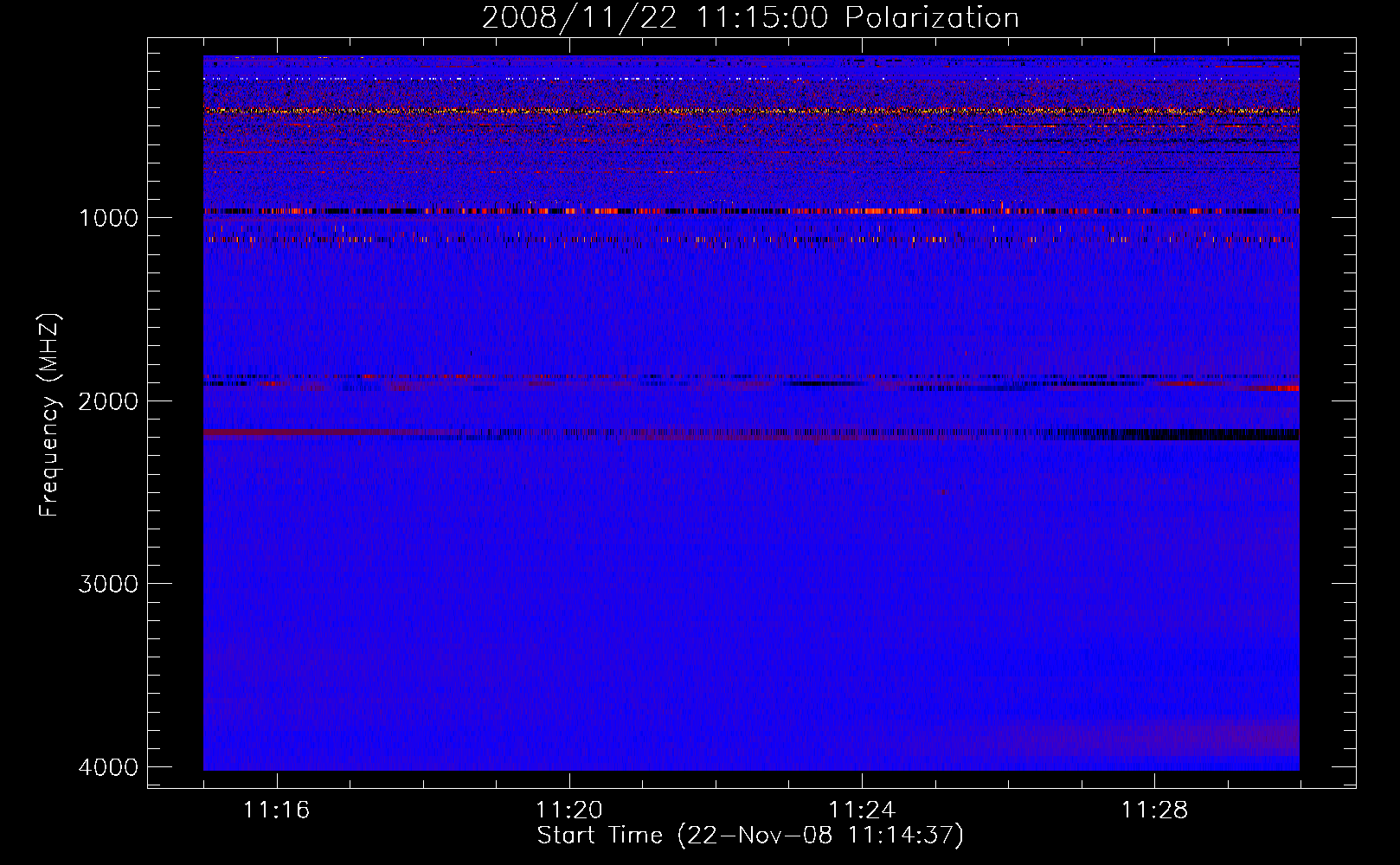Image resolution: width=1400 pixels, height=865 pixels.
Task: Click the 4000 frequency tick label
Action: pos(108,767)
